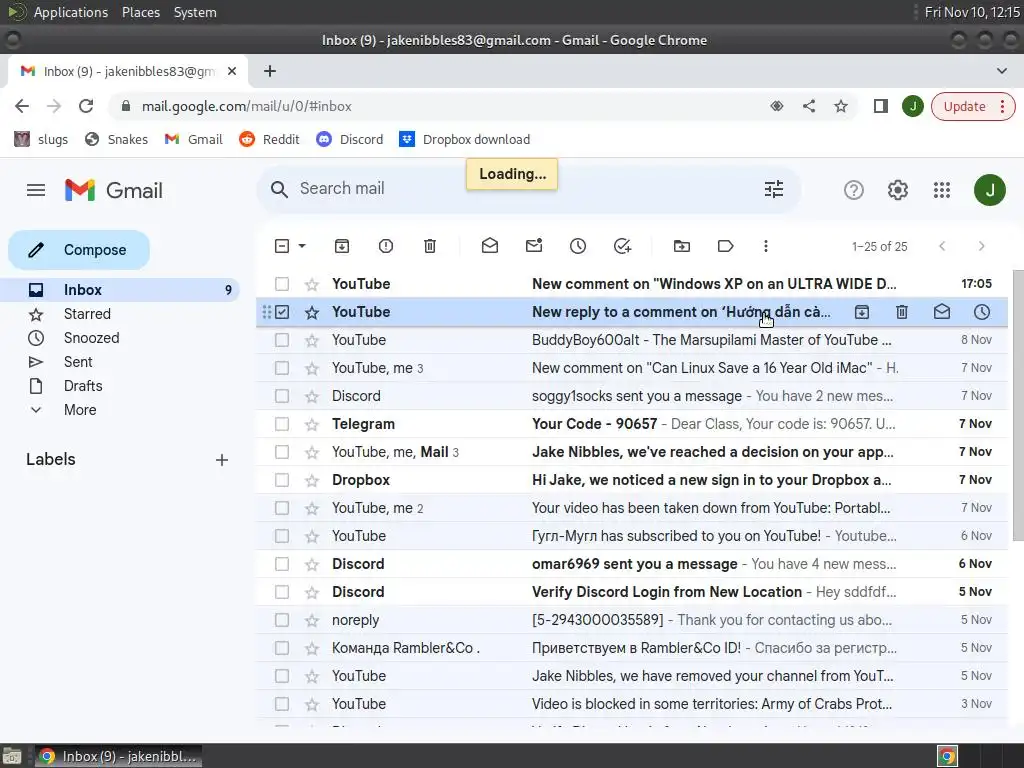Open the System menu
The height and width of the screenshot is (768, 1024).
pos(195,12)
